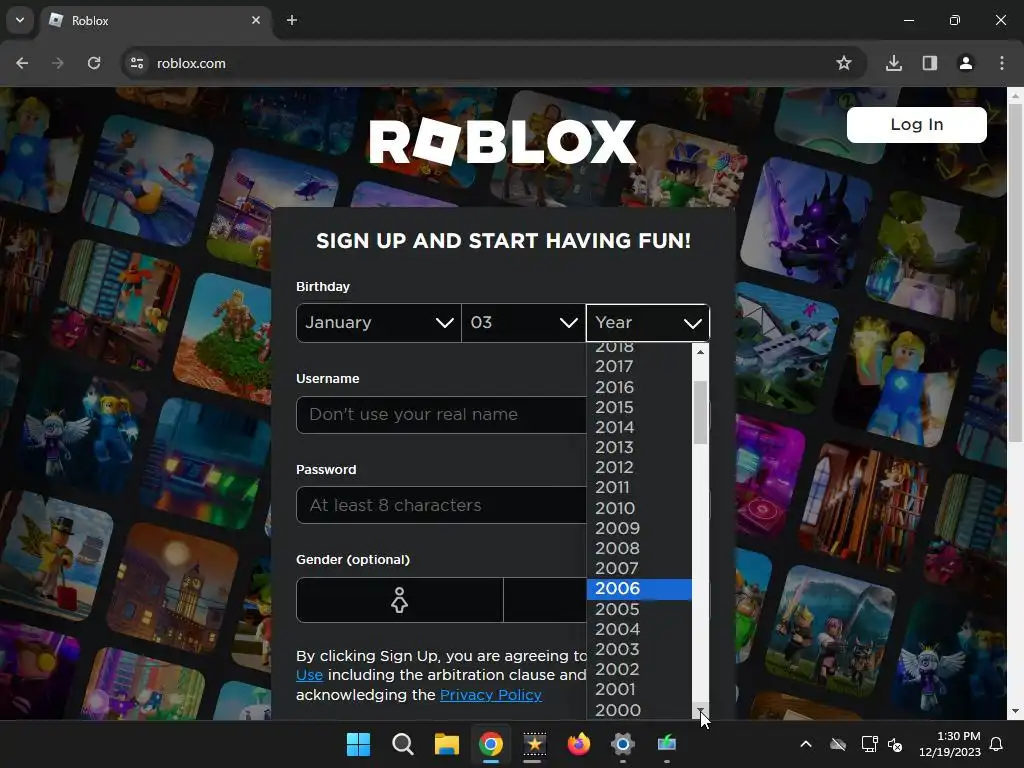Select year 2003 option
Screen dimensions: 1024x768
click(x=639, y=650)
